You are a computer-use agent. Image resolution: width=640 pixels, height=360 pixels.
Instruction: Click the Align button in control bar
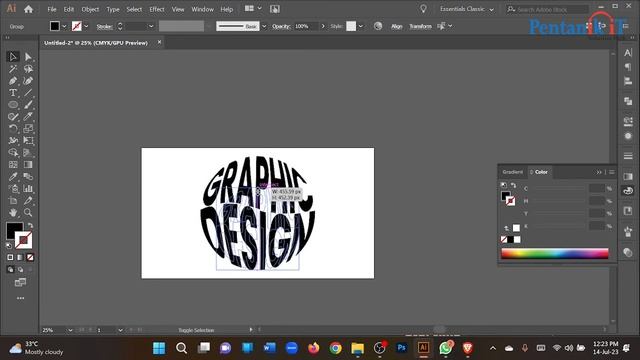click(397, 26)
